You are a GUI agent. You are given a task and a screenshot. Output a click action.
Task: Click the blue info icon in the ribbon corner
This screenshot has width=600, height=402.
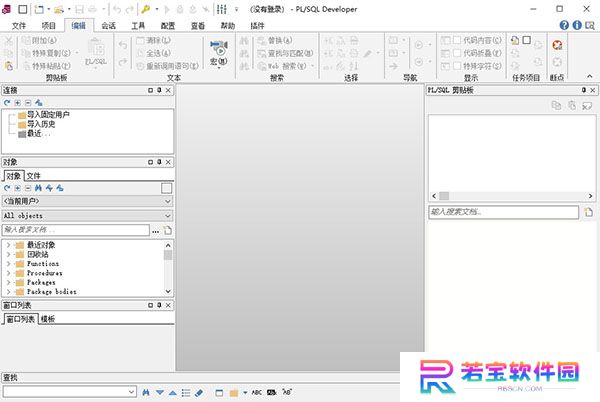point(577,25)
